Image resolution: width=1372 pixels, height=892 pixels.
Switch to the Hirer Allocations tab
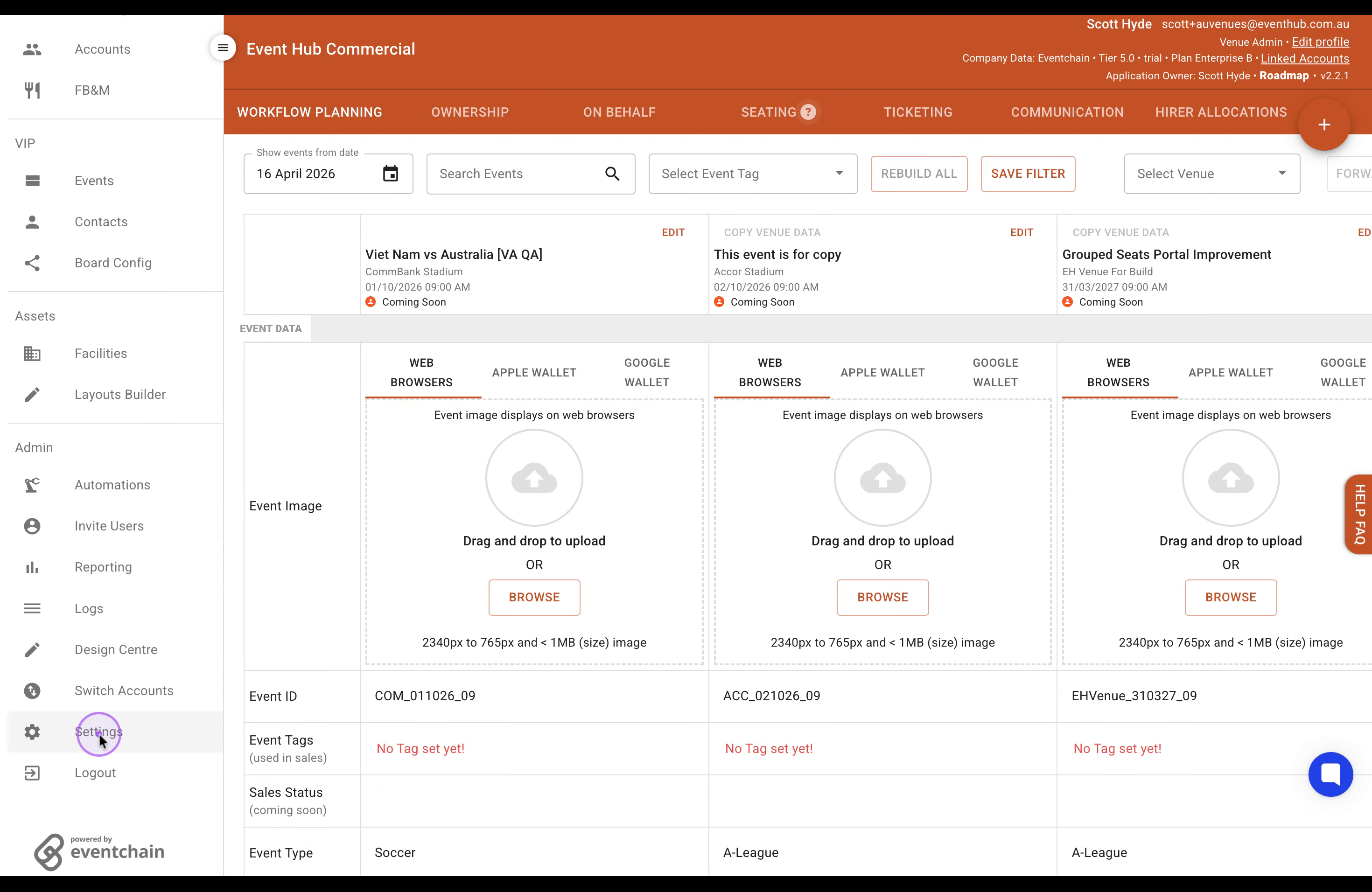click(1221, 112)
